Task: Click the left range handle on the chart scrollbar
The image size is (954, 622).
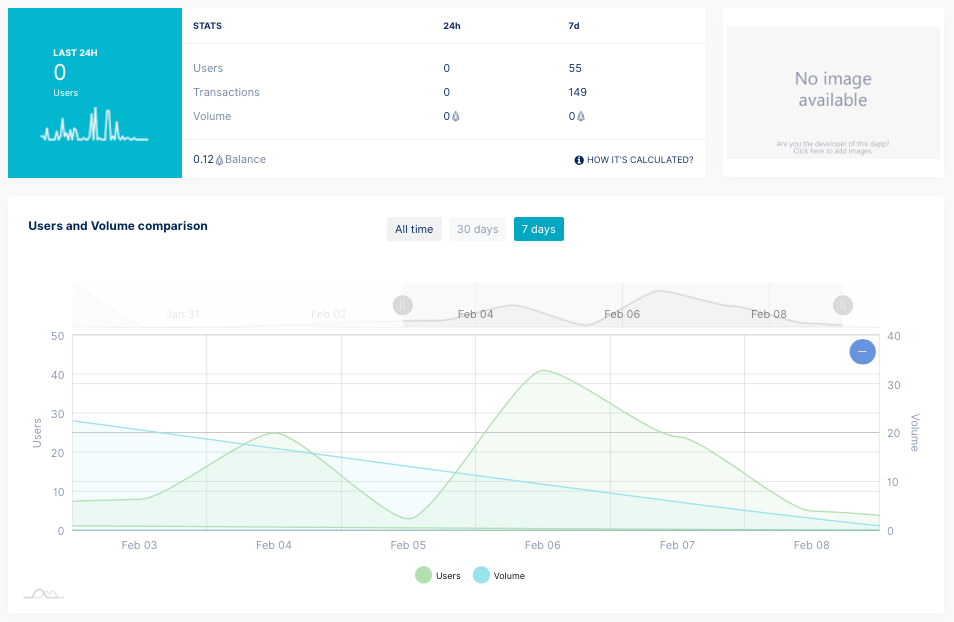Action: [403, 305]
